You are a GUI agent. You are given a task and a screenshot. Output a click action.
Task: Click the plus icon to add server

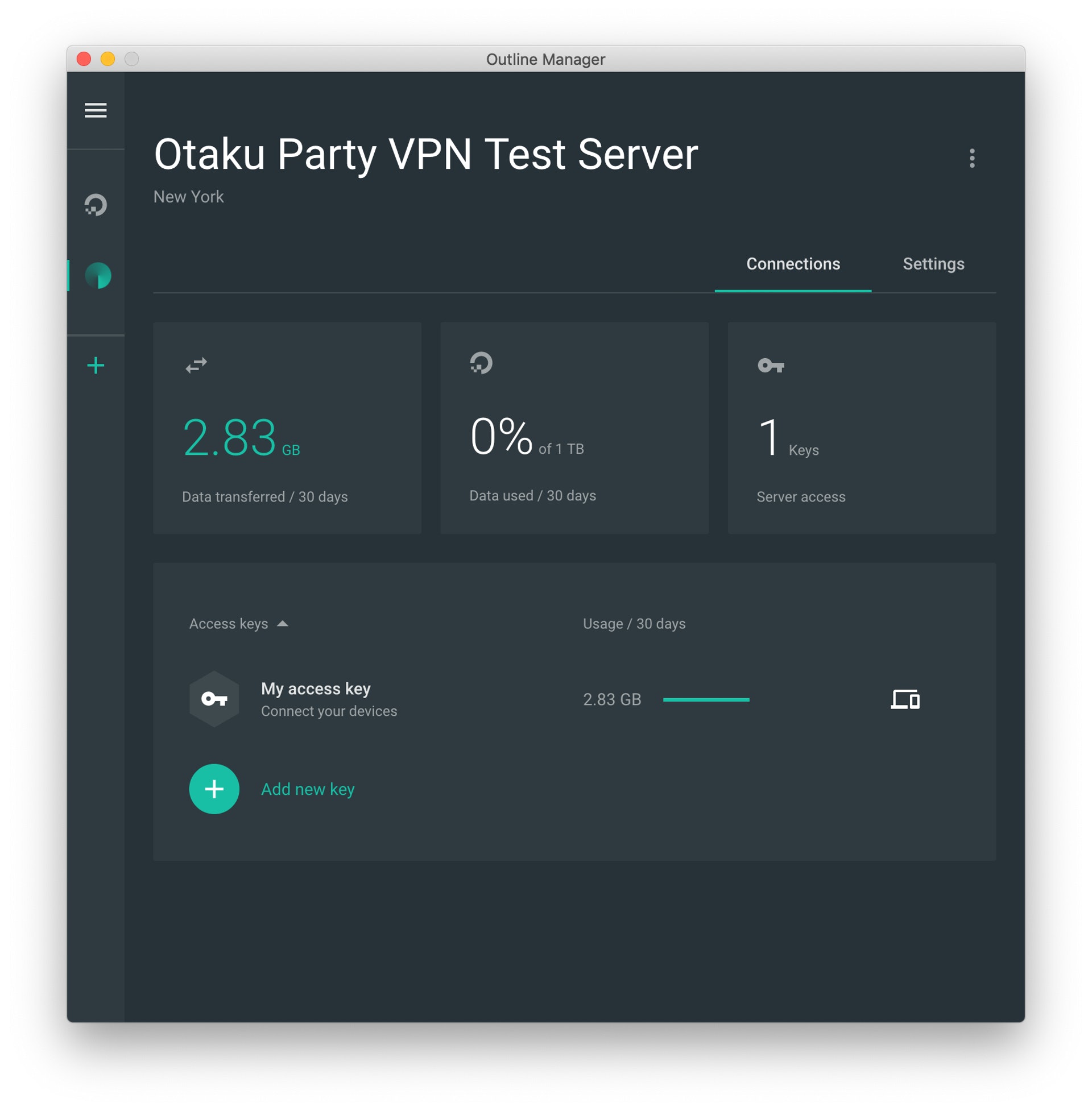(x=96, y=366)
